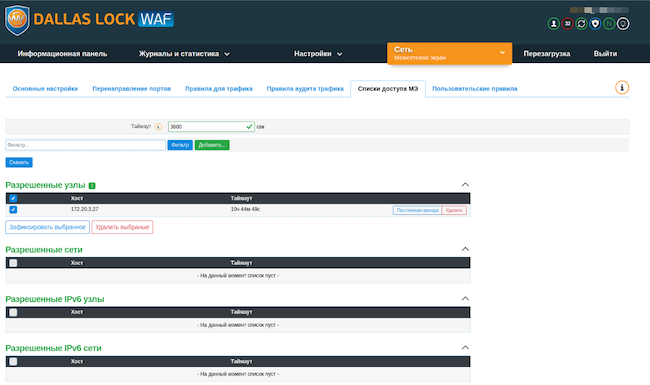Click Хост column header in Разрешенные узлы table
The width and height of the screenshot is (650, 385).
tap(77, 198)
